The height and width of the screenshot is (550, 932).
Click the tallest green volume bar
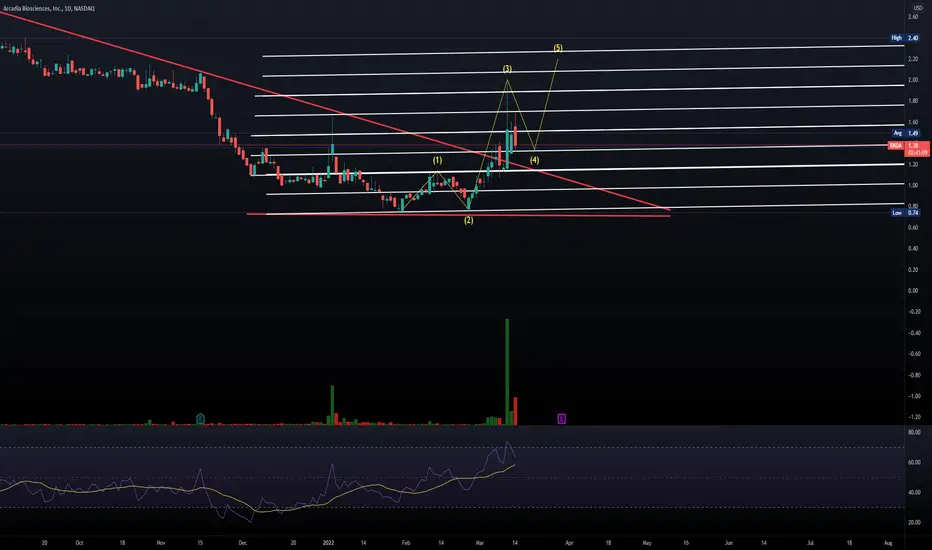pyautogui.click(x=507, y=372)
